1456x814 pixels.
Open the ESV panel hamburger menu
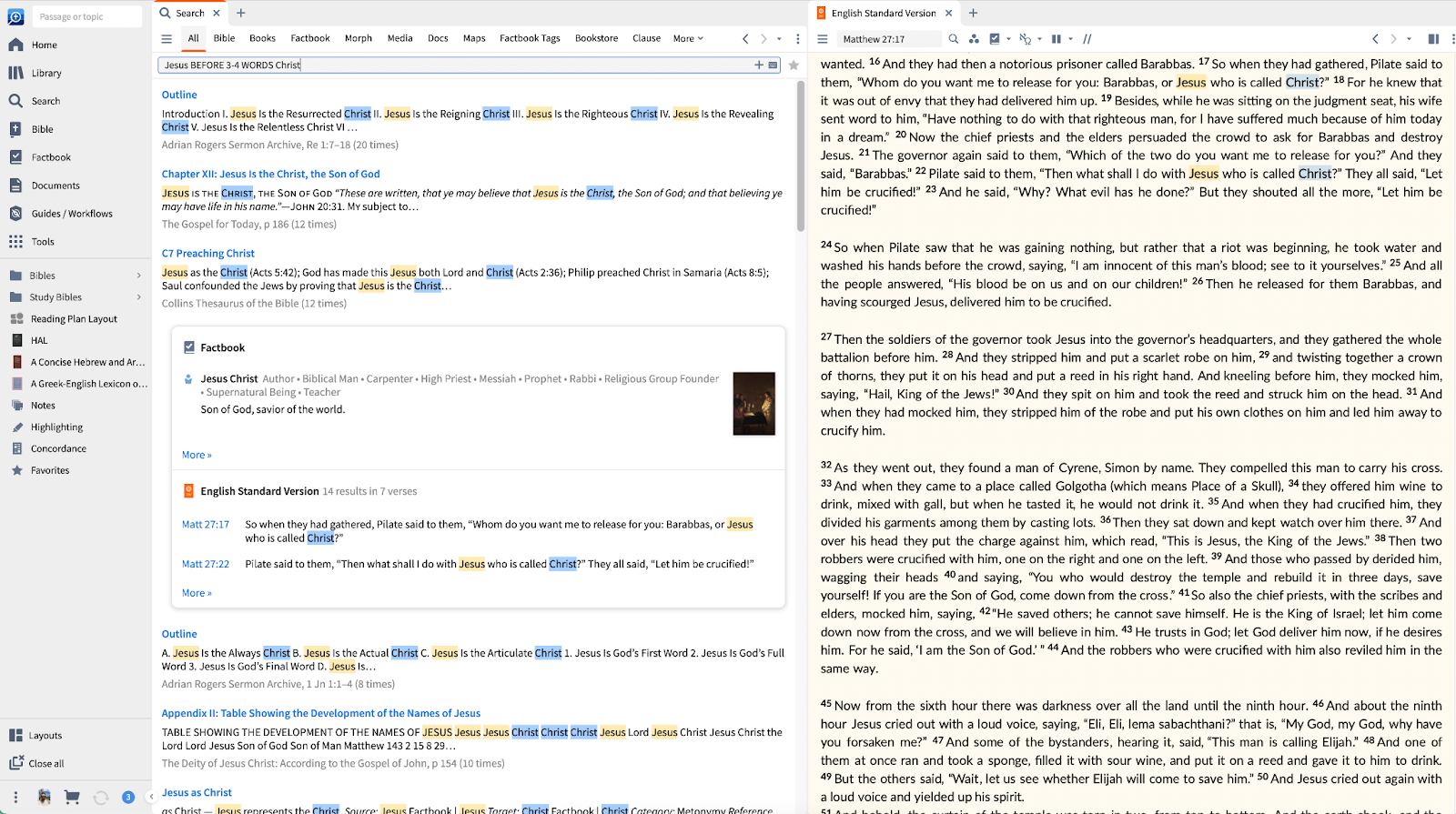[823, 39]
